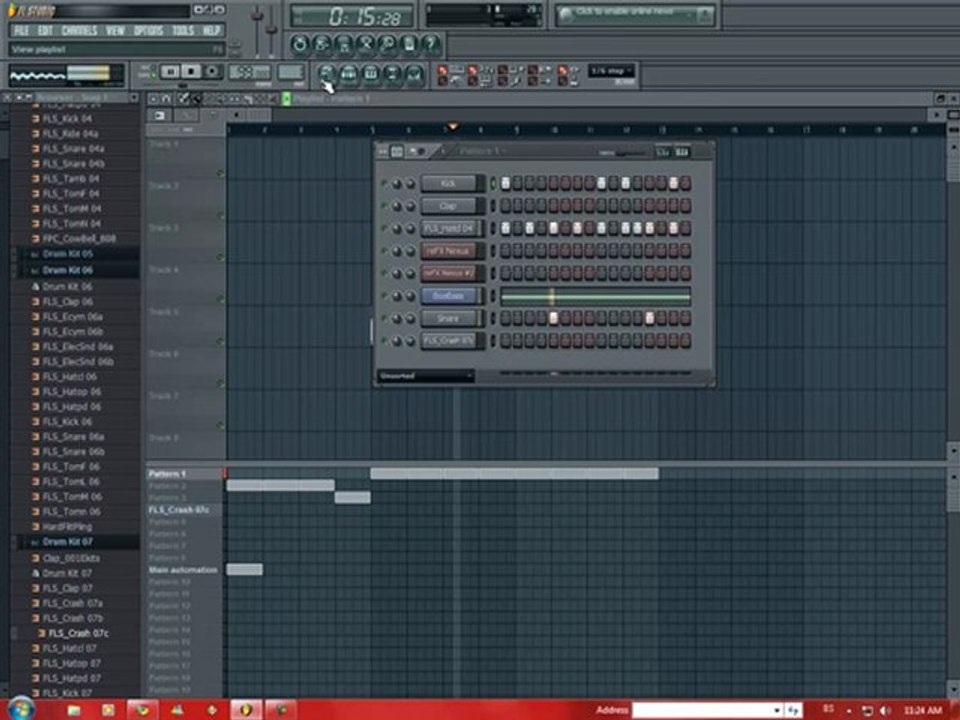Viewport: 960px width, 720px height.
Task: Click the Windows Start button
Action: click(21, 709)
